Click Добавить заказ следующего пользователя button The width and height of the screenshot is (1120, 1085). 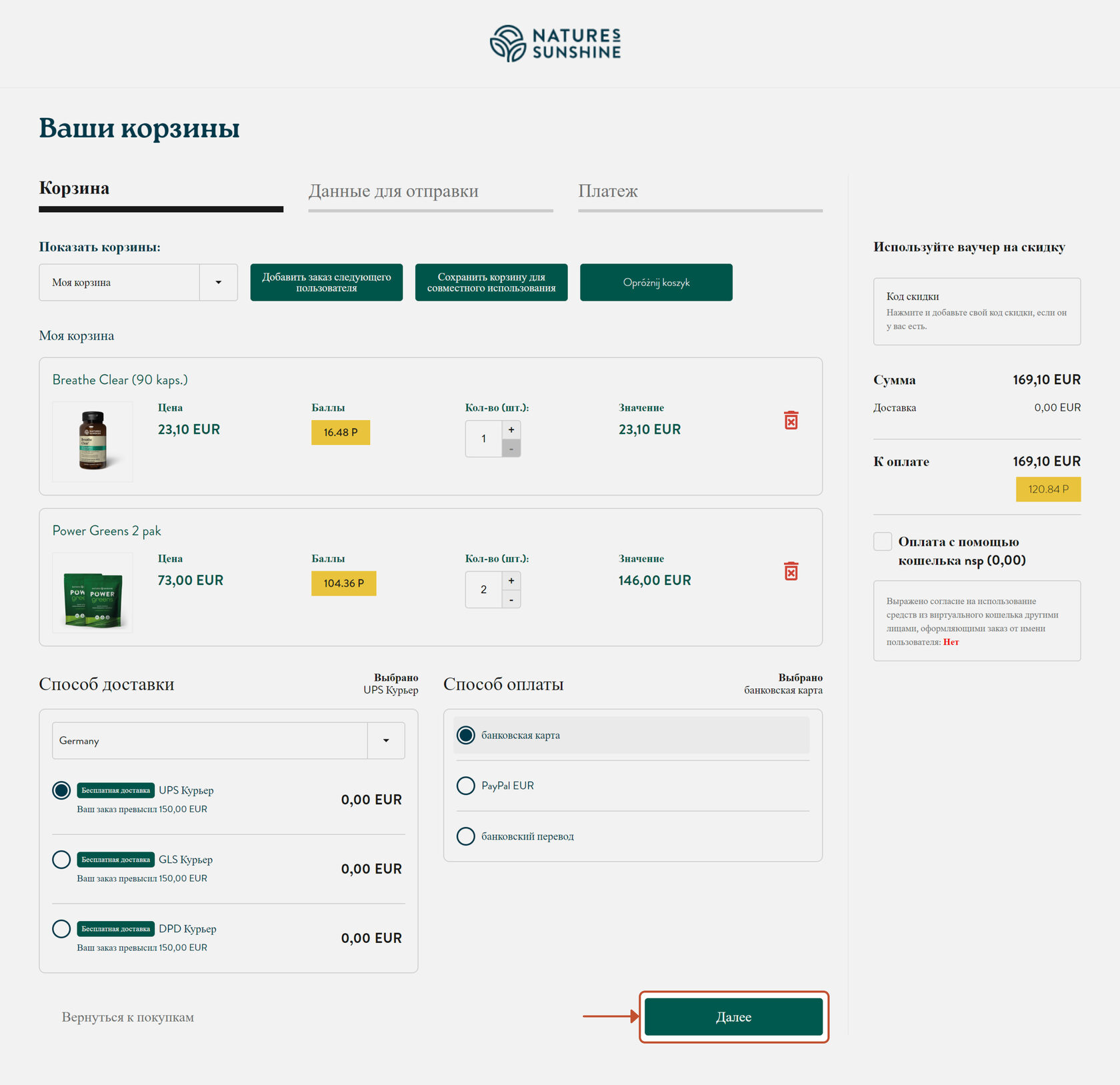coord(327,282)
